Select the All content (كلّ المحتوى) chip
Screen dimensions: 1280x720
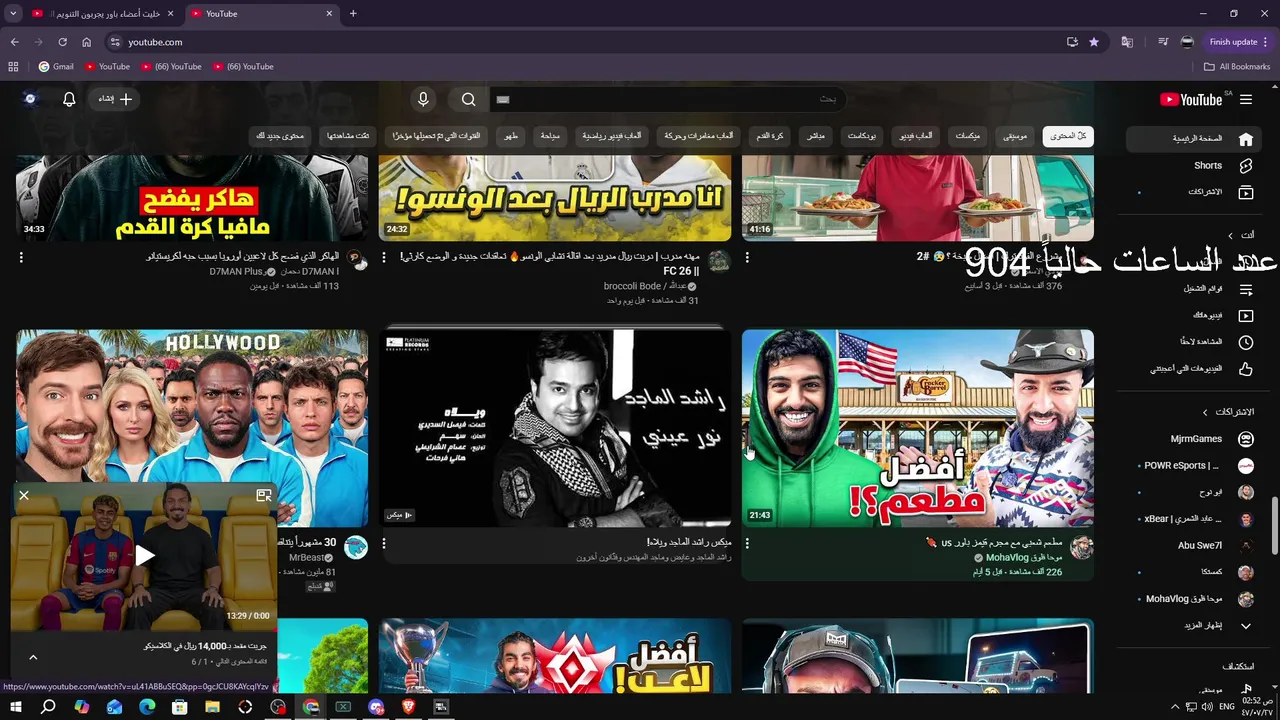click(x=1068, y=136)
